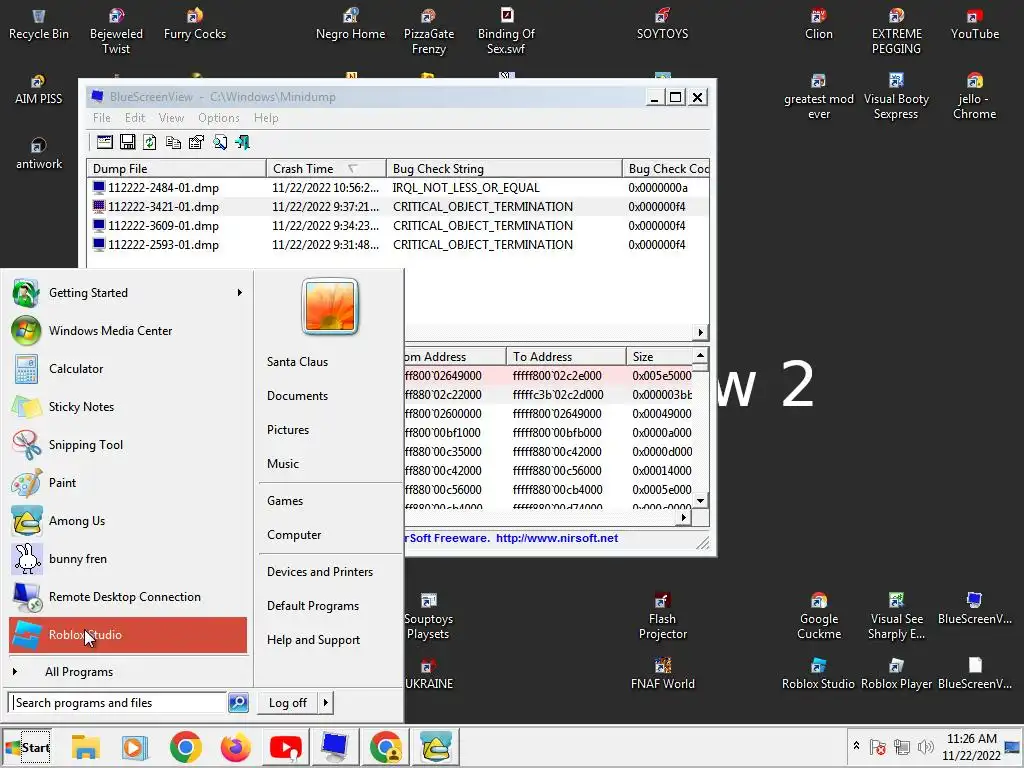Select the 112222-2593-01.dmp dump file
The image size is (1024, 768).
(x=163, y=245)
